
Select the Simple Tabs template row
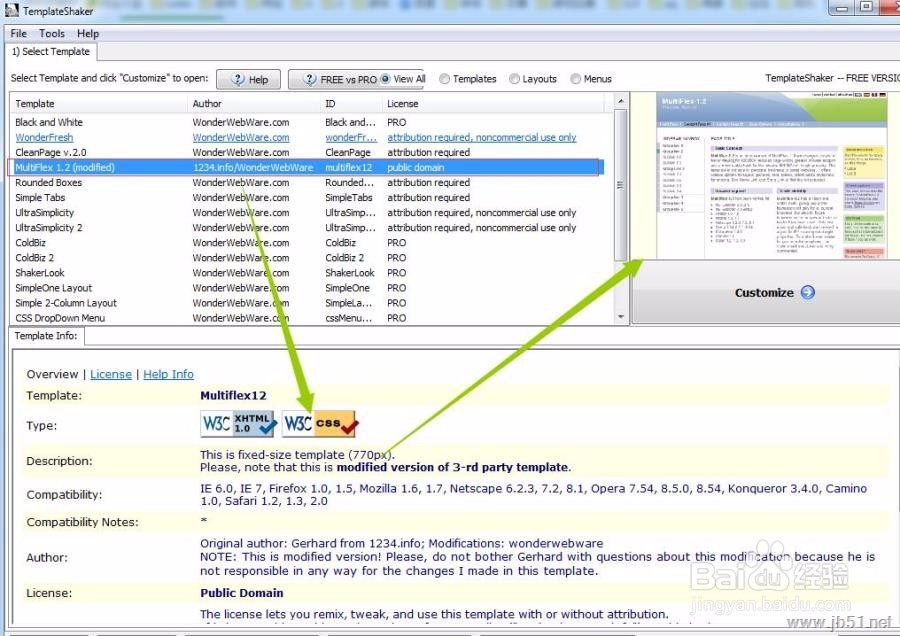tap(307, 197)
